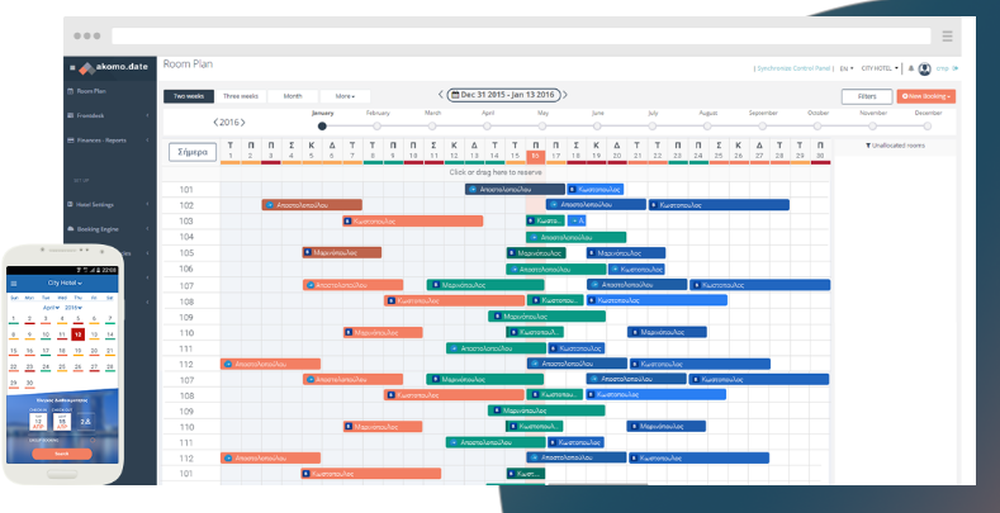
Task: Open the hamburger menu in the phone app
Action: 14,283
